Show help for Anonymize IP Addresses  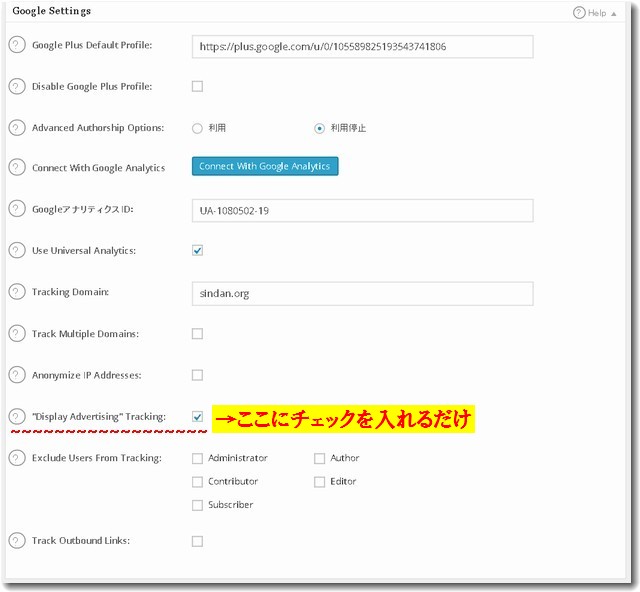pyautogui.click(x=16, y=375)
